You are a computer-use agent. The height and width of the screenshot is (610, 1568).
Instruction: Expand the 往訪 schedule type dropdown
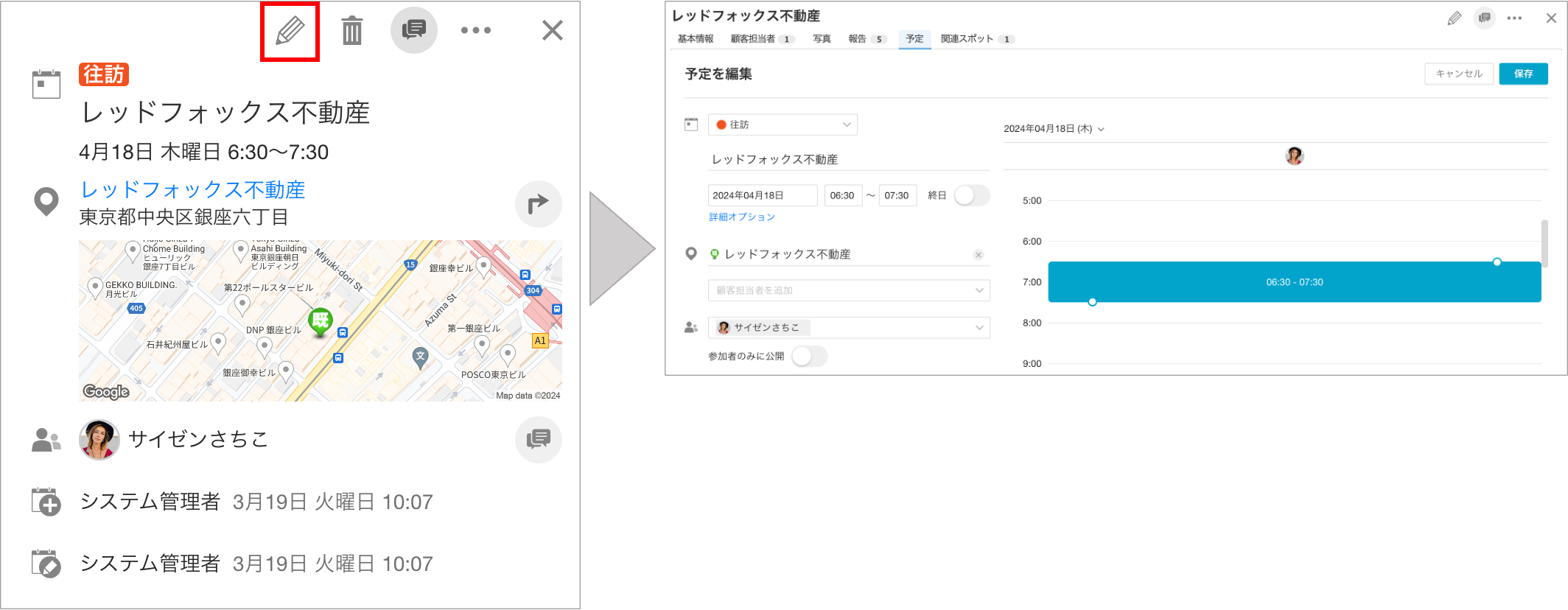pos(783,125)
